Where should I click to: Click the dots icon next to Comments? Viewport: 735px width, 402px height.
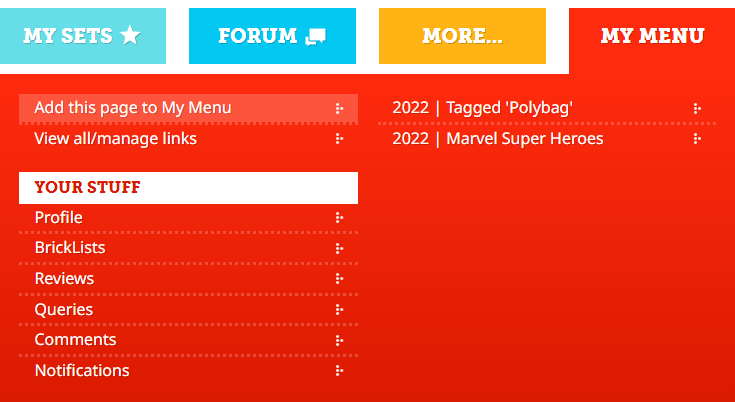tap(339, 340)
